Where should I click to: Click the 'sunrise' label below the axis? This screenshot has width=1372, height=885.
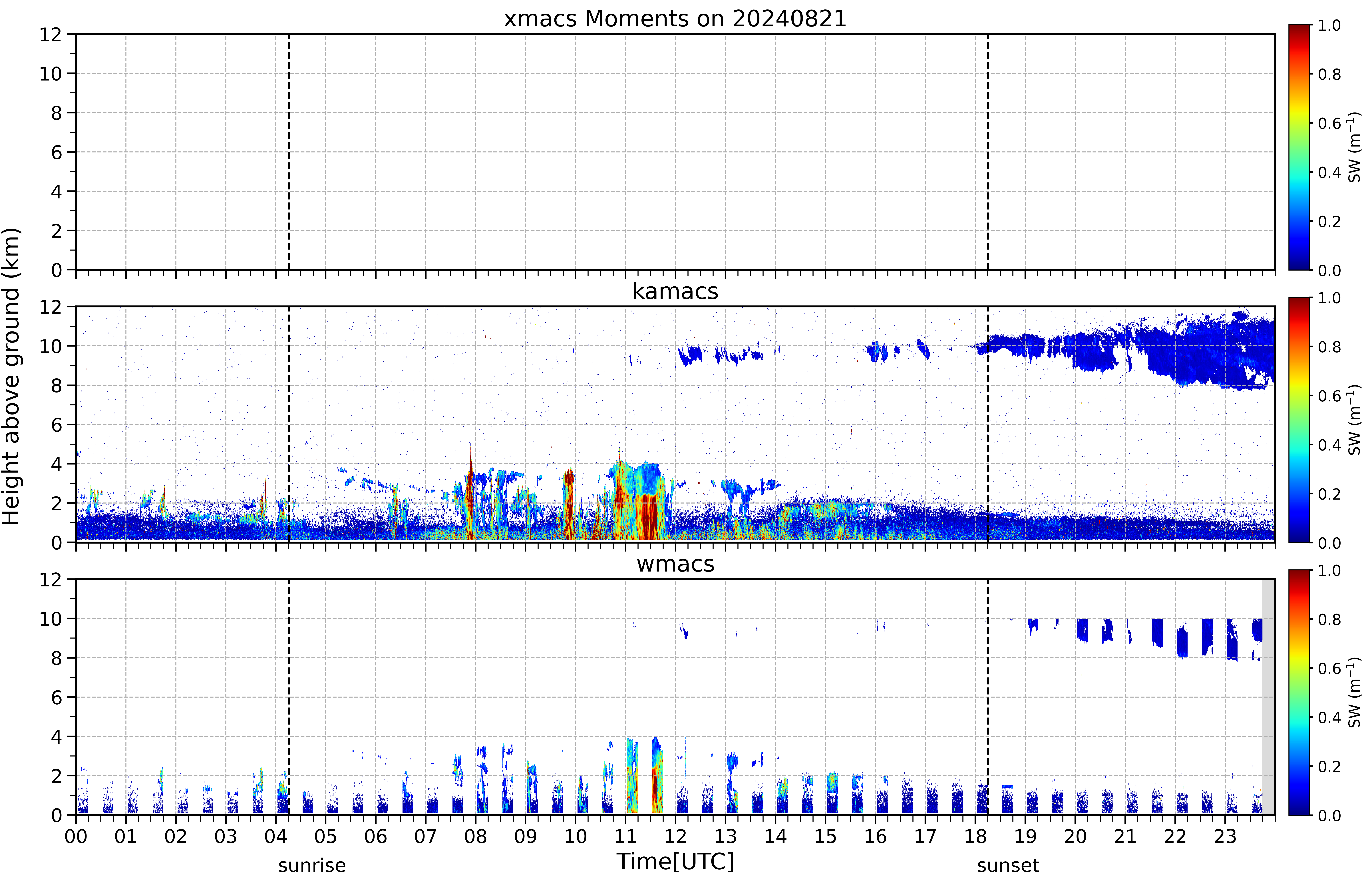coord(312,865)
